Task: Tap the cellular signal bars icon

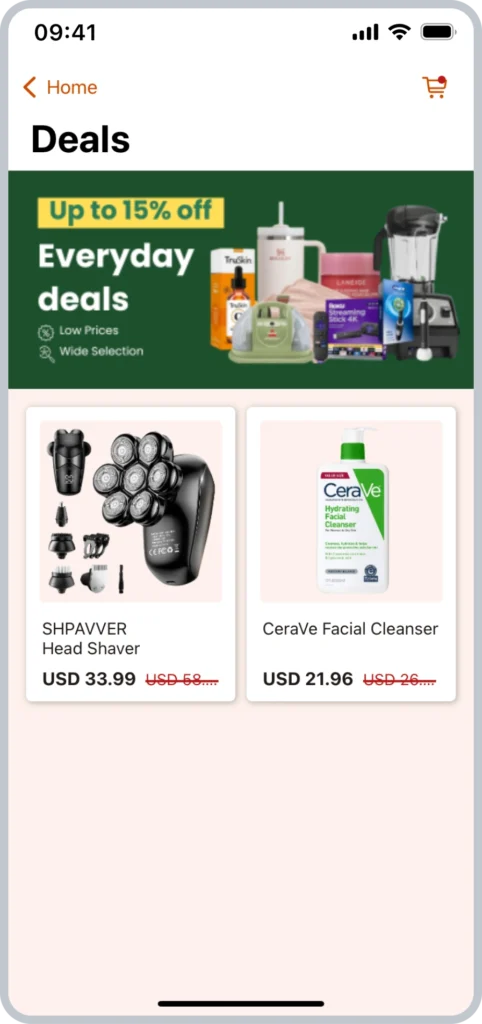Action: coord(365,32)
